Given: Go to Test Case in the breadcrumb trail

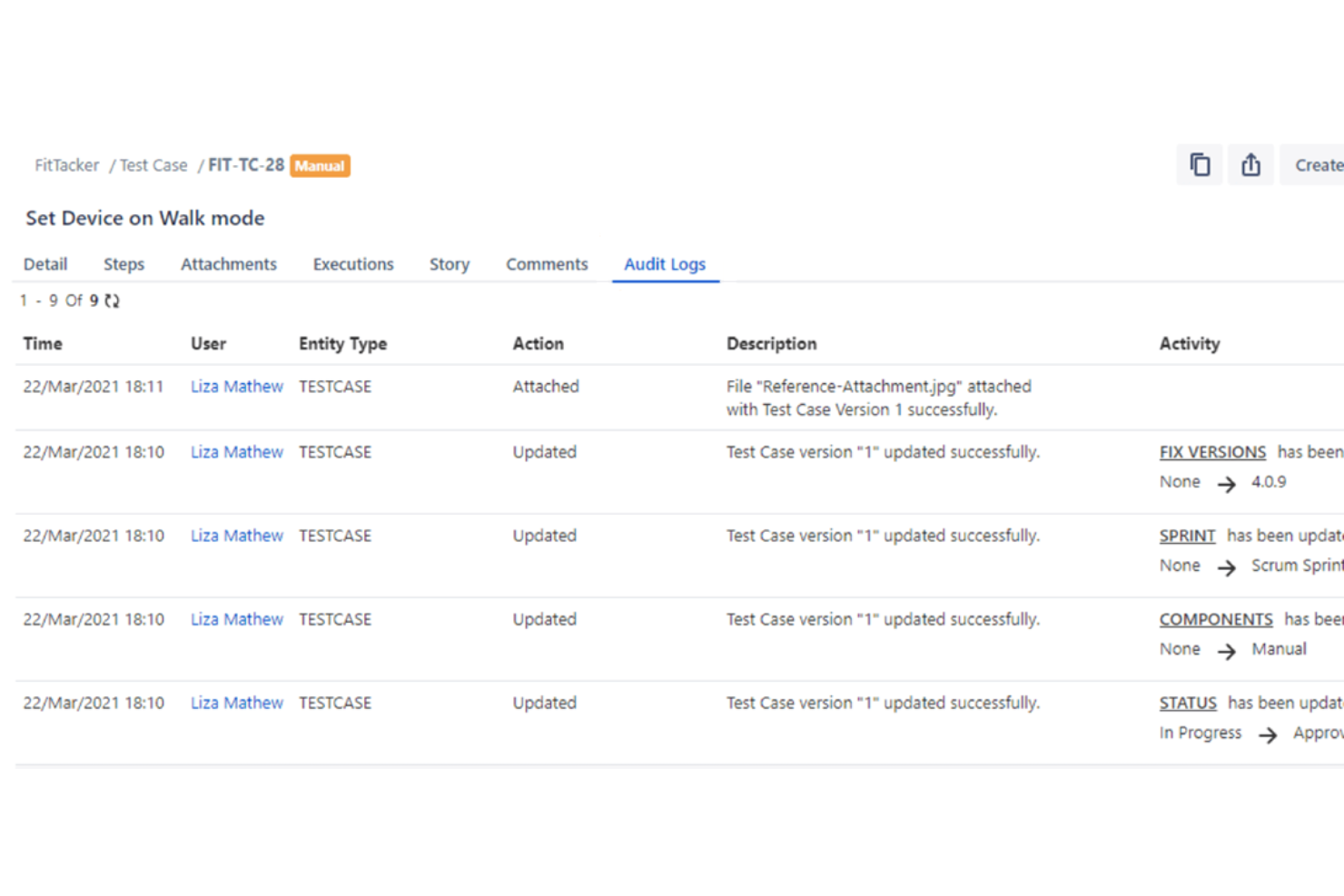Looking at the screenshot, I should (x=153, y=165).
